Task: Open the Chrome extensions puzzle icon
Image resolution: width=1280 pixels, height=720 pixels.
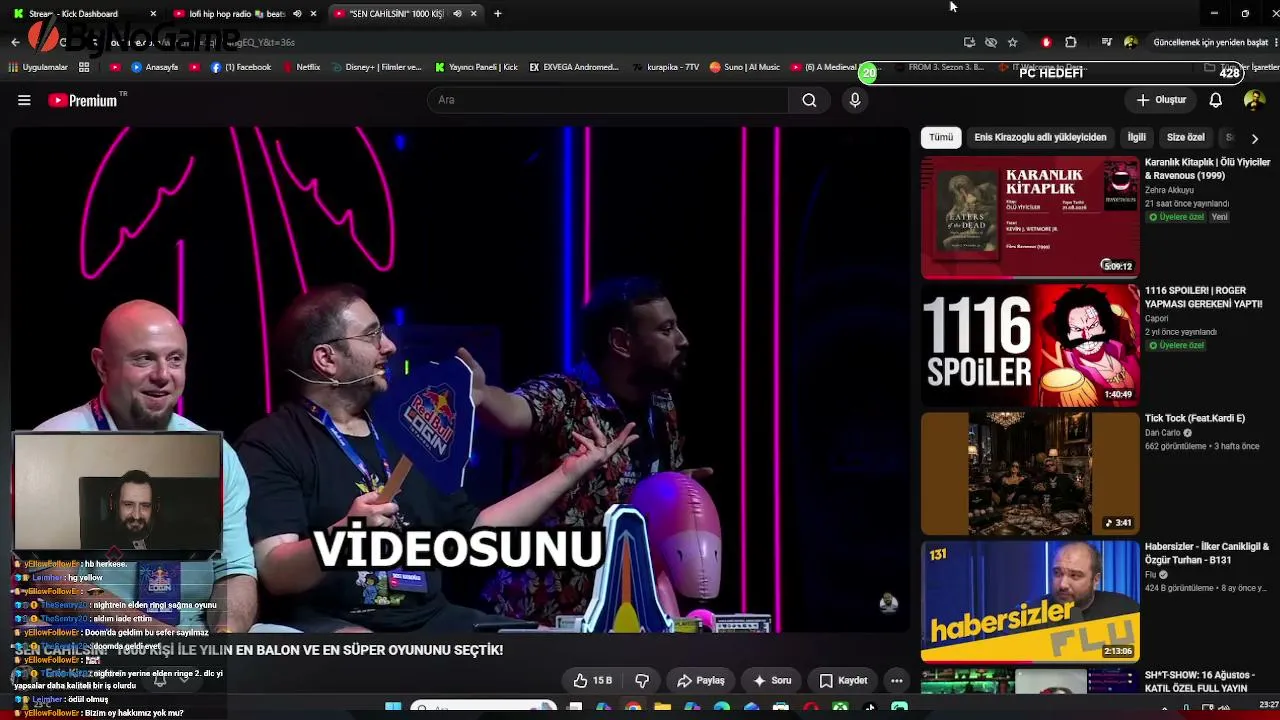Action: point(1071,42)
